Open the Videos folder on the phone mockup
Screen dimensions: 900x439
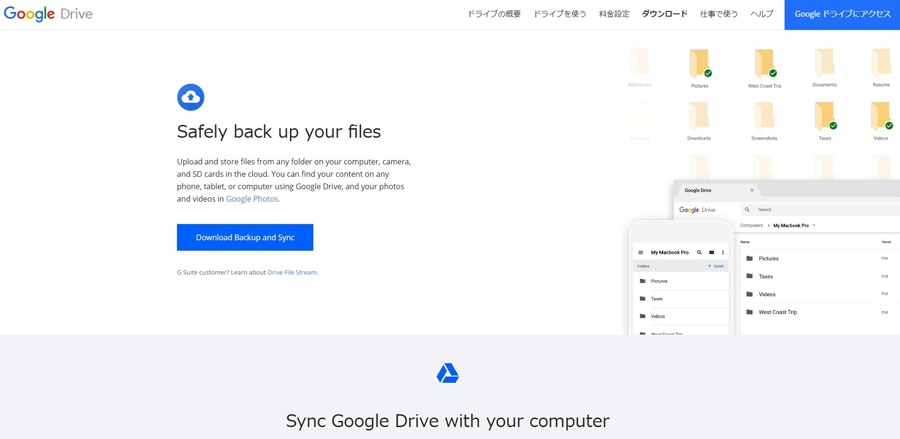pos(681,317)
